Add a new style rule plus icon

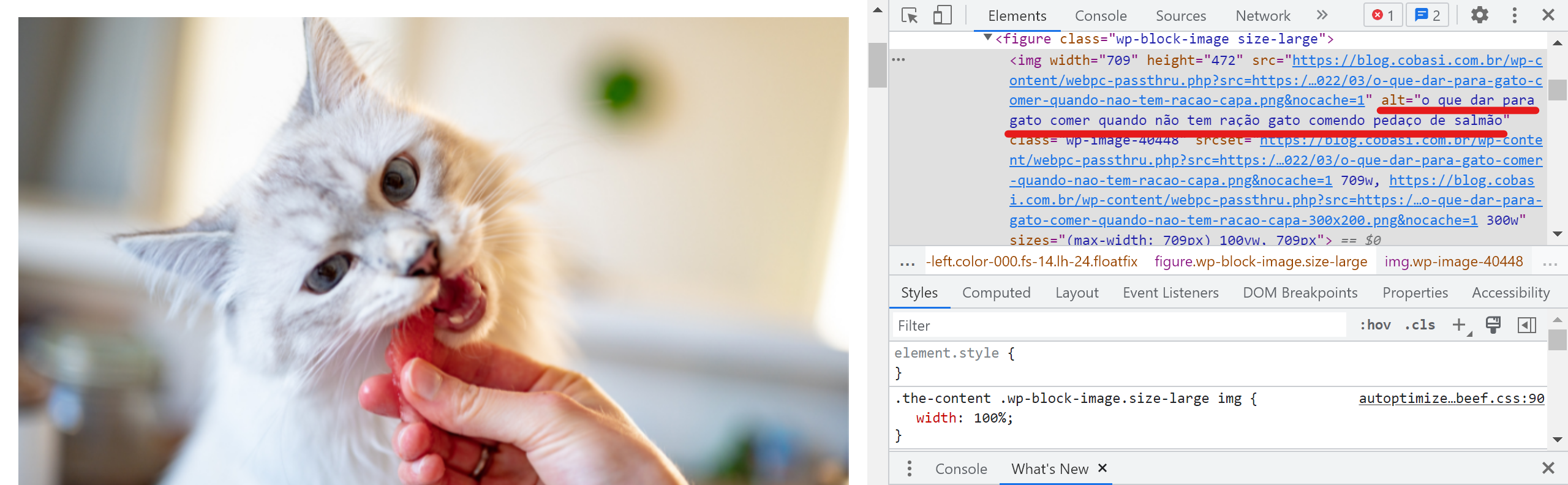[1459, 325]
